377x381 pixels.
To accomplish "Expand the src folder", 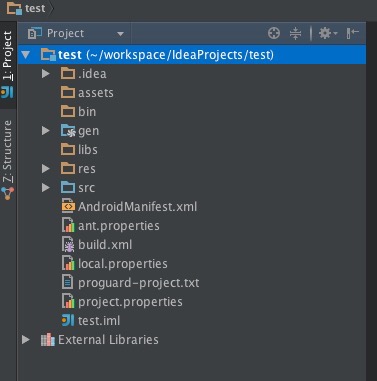I will [x=46, y=187].
